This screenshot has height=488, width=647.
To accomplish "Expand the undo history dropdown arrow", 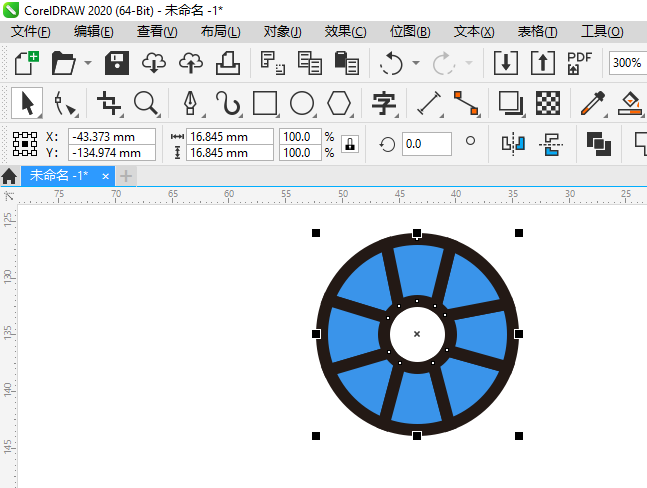I will pos(416,63).
